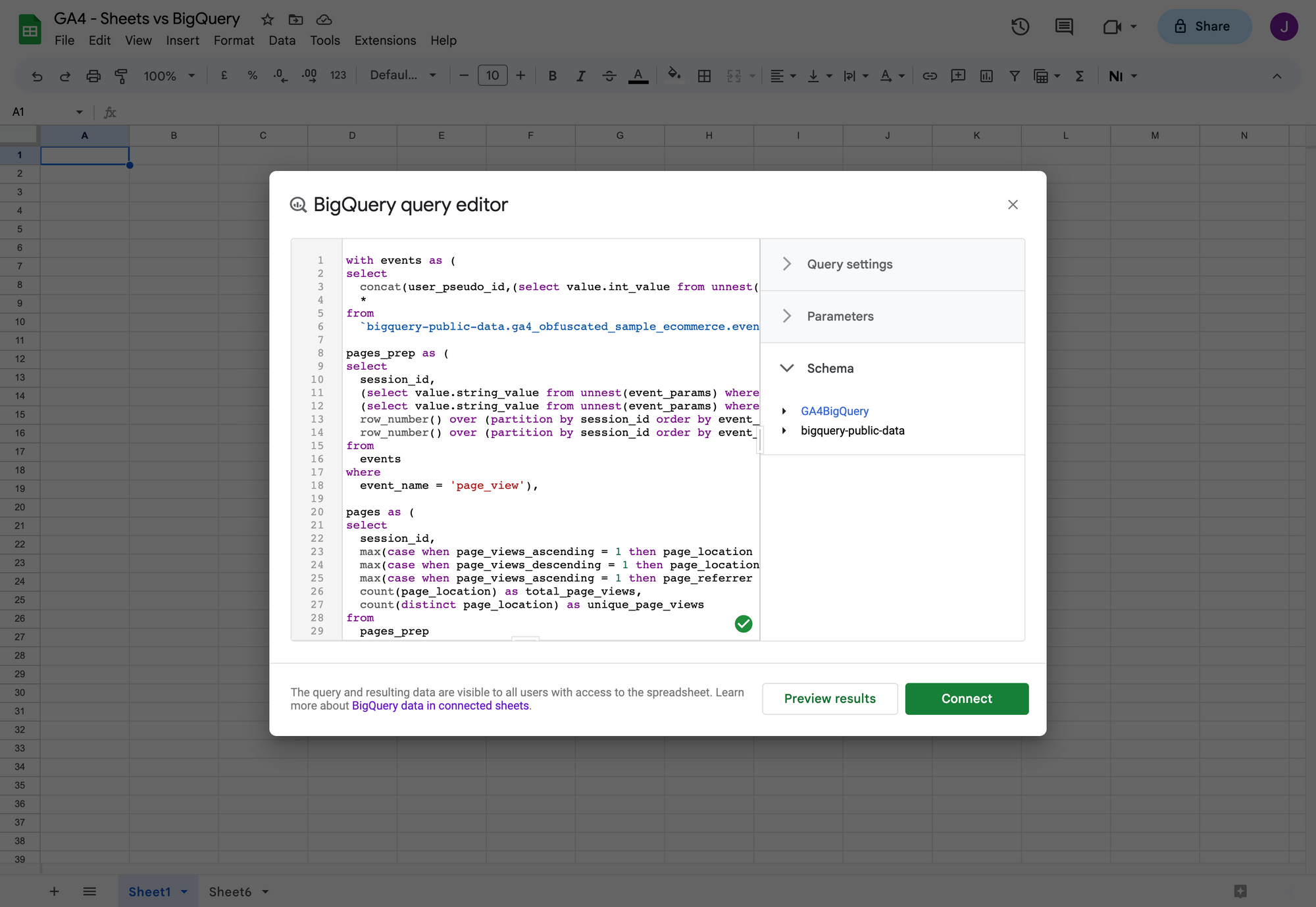Decrease font size with minus button
The width and height of the screenshot is (1316, 907).
click(x=464, y=76)
